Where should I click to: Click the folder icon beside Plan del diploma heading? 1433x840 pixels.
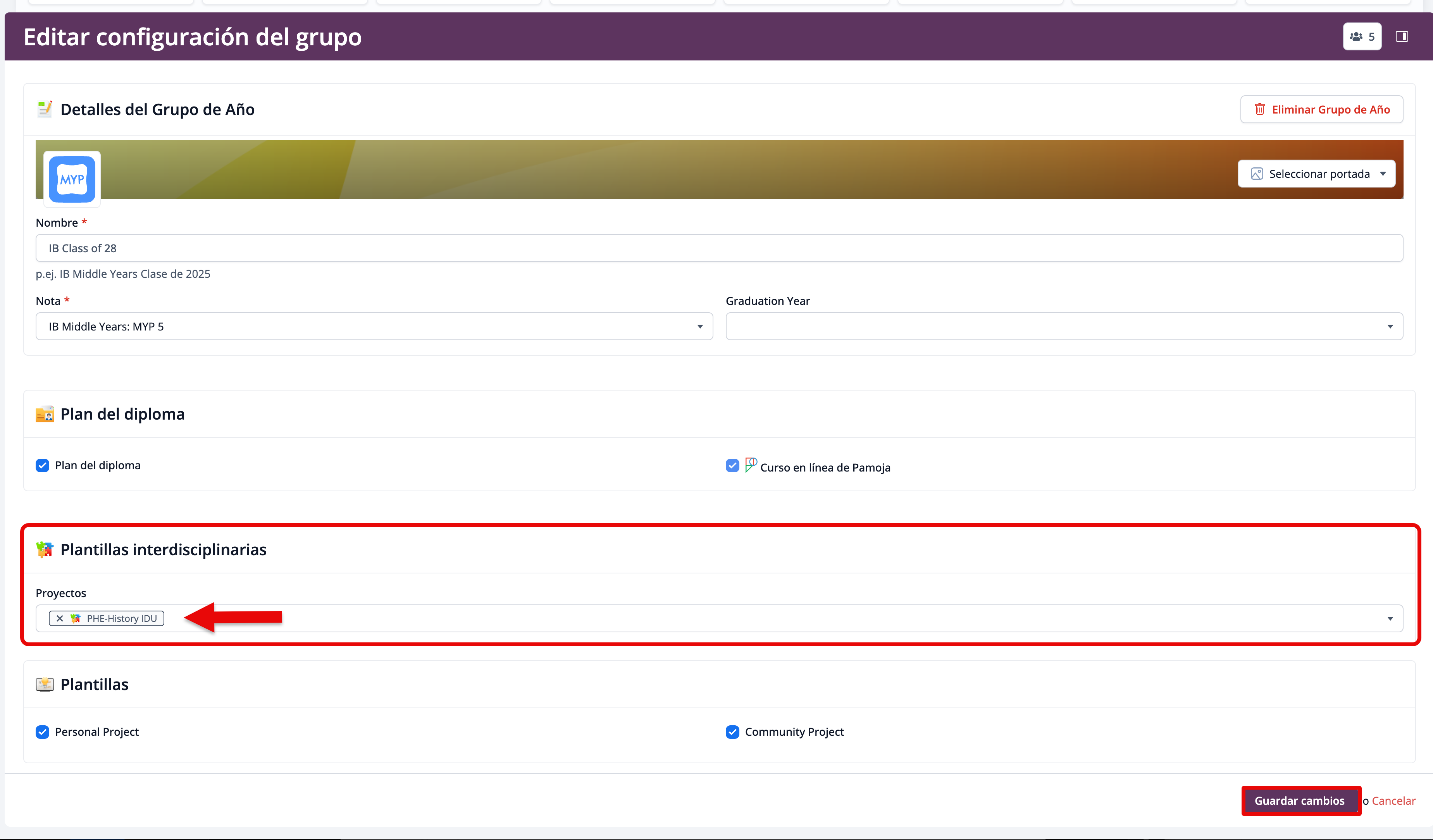[44, 414]
